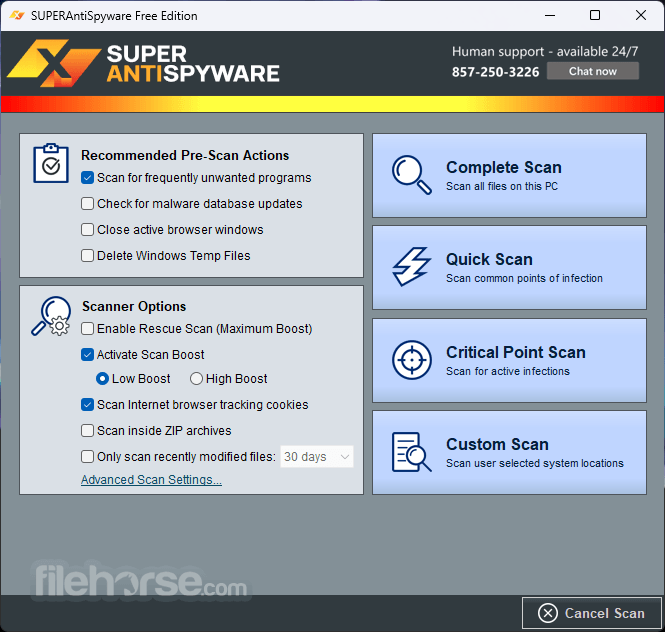Click the Scanner Options magnifier-gear icon
The height and width of the screenshot is (632, 665).
pyautogui.click(x=51, y=316)
